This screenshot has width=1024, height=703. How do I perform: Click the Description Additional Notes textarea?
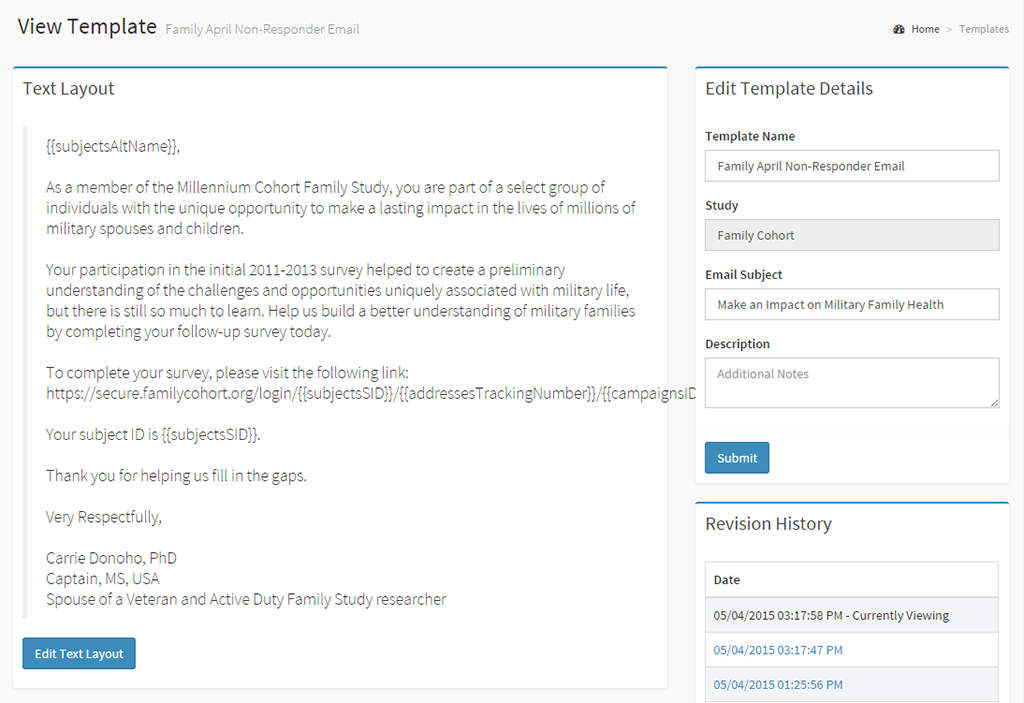pos(852,383)
